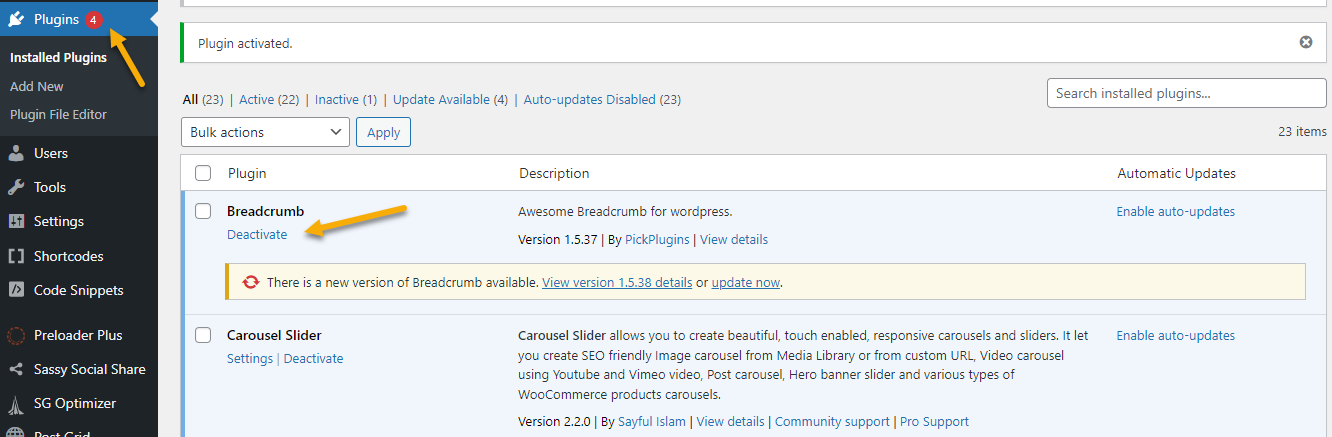Focus the Search installed plugins field
This screenshot has height=437, width=1332.
tap(1186, 93)
